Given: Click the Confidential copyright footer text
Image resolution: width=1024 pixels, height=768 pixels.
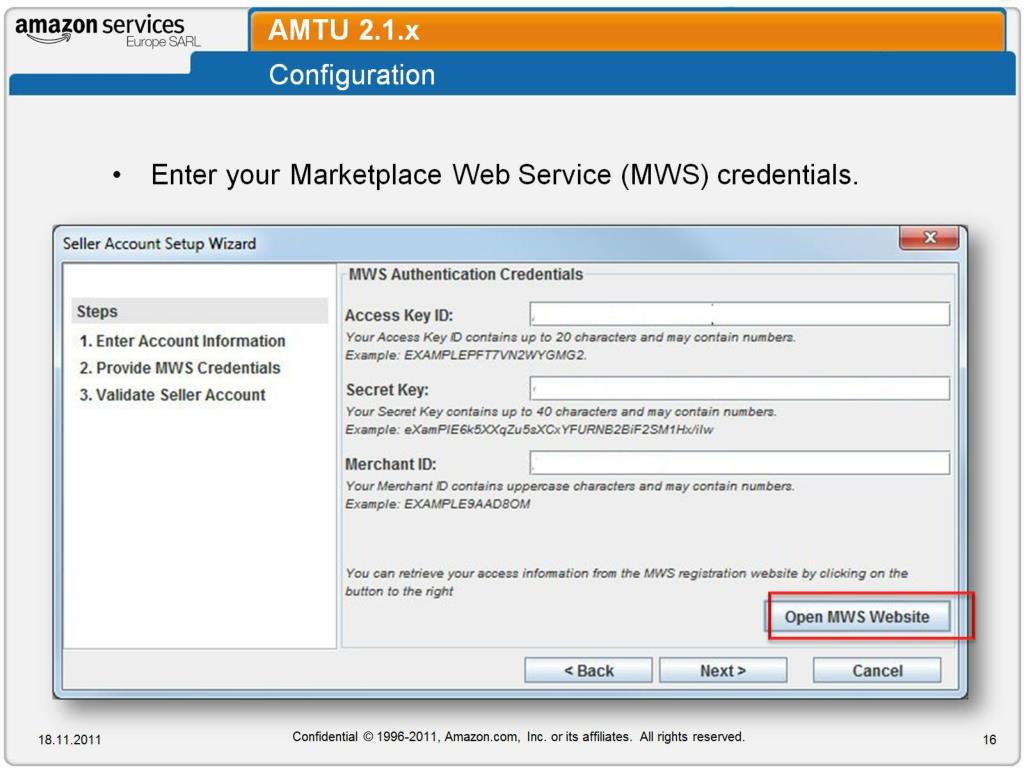Looking at the screenshot, I should pyautogui.click(x=519, y=737).
